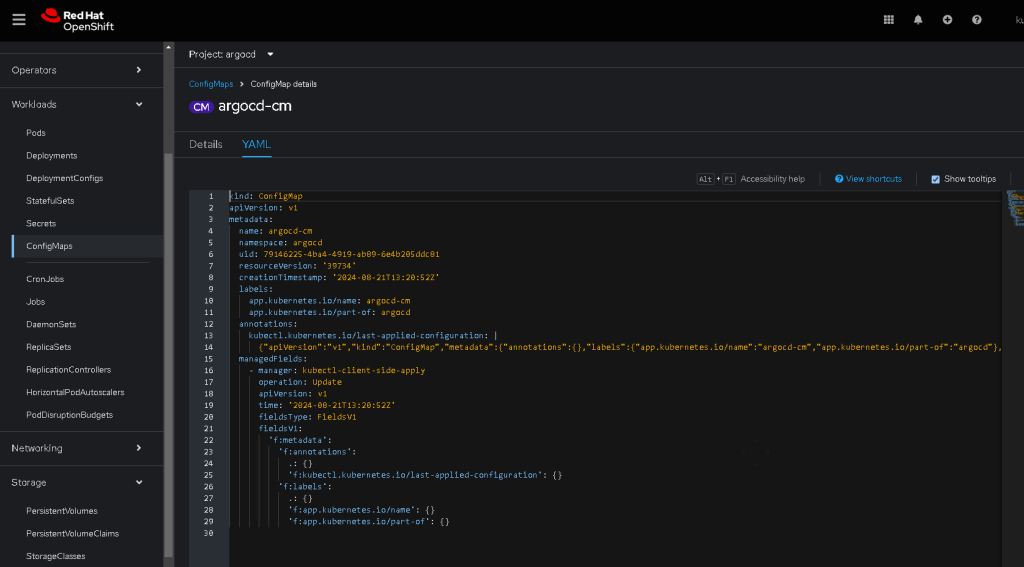Click the CM resource badge

(x=201, y=106)
